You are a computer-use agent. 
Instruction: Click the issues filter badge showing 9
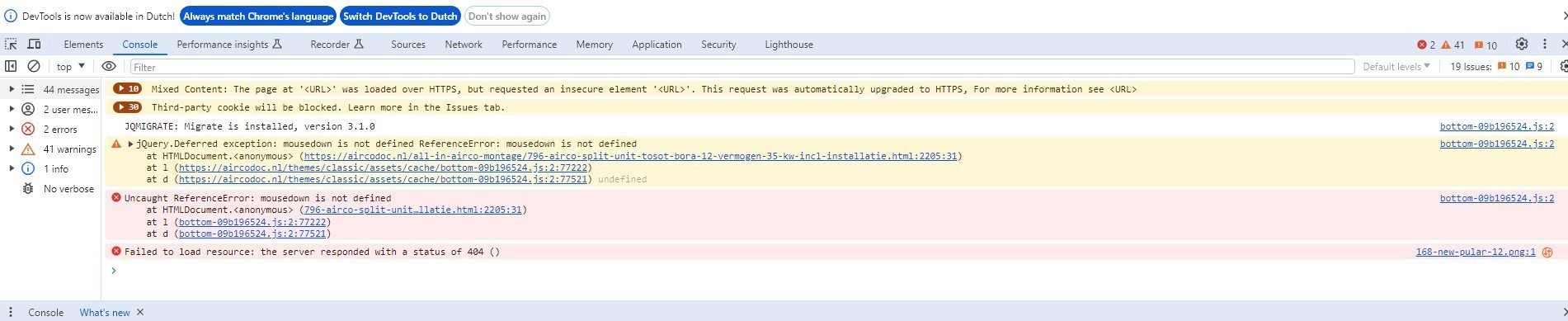tap(1534, 66)
